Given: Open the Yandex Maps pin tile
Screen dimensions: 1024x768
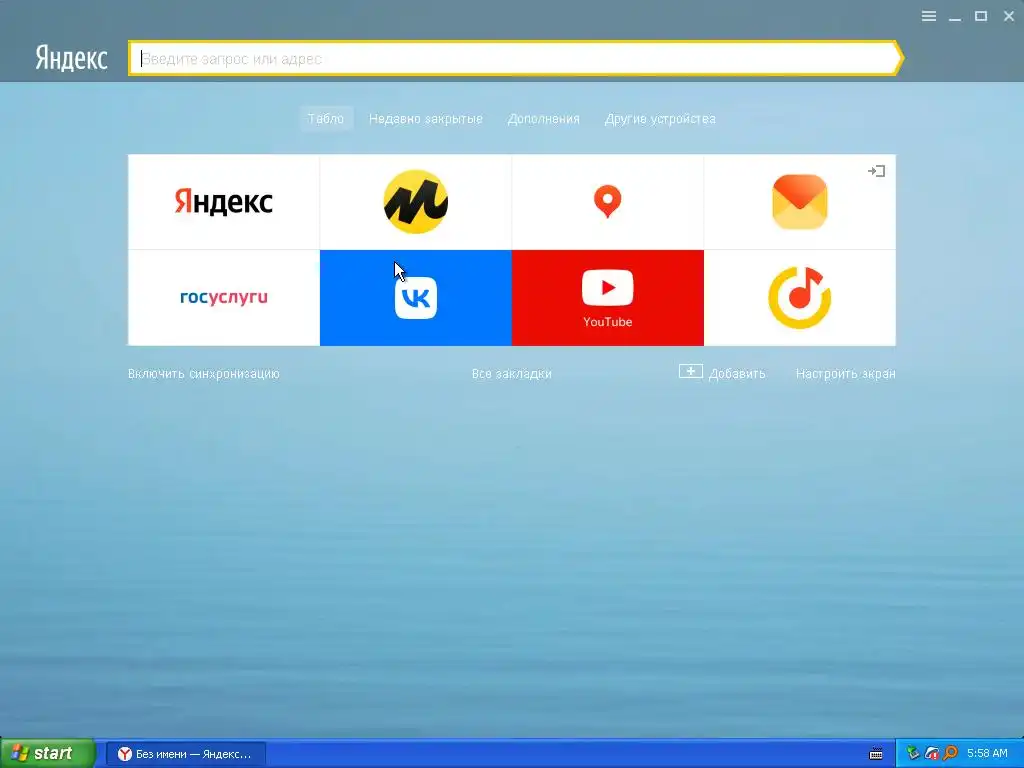Looking at the screenshot, I should pyautogui.click(x=607, y=202).
